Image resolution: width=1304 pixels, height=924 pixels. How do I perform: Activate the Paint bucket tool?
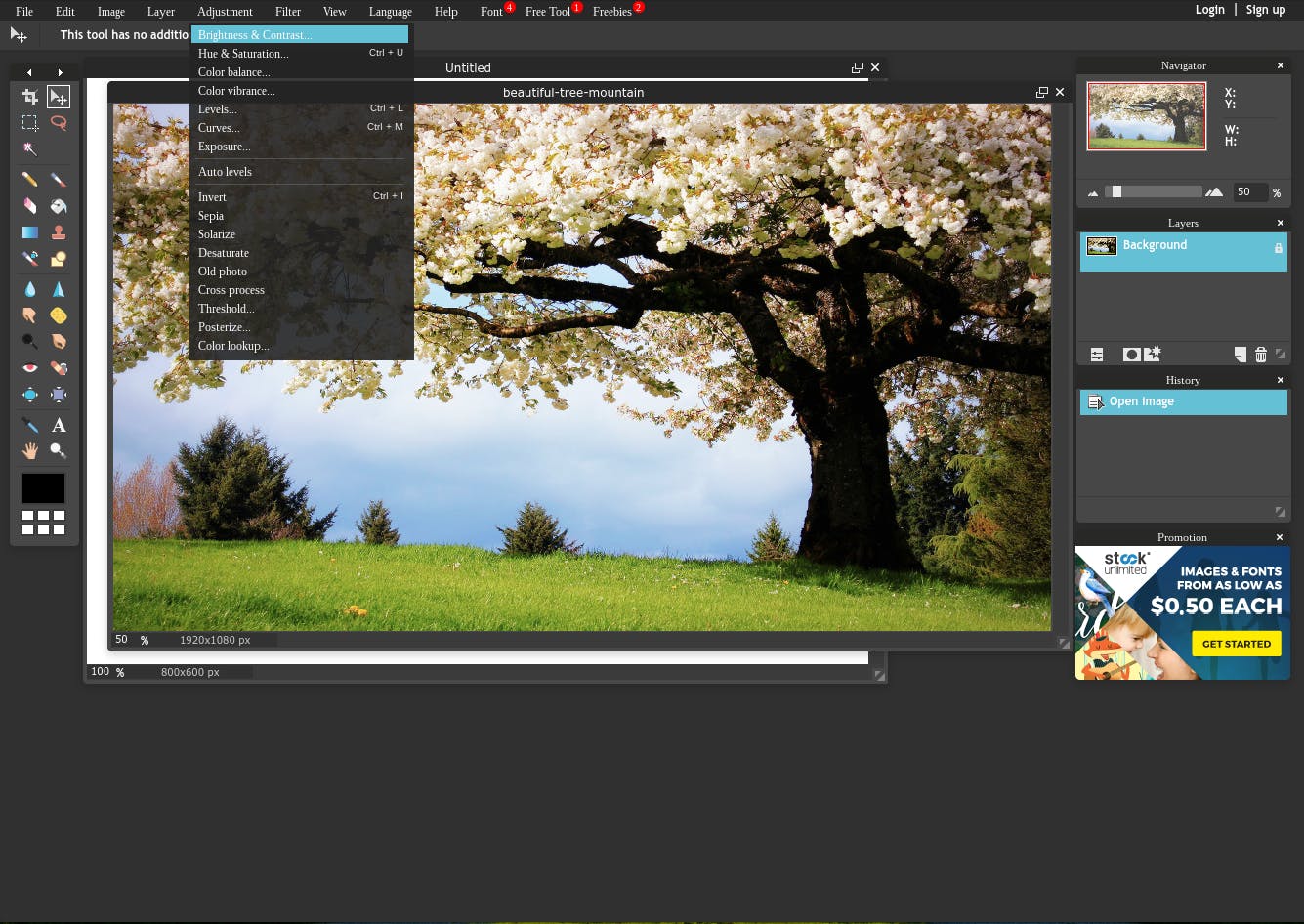(59, 206)
